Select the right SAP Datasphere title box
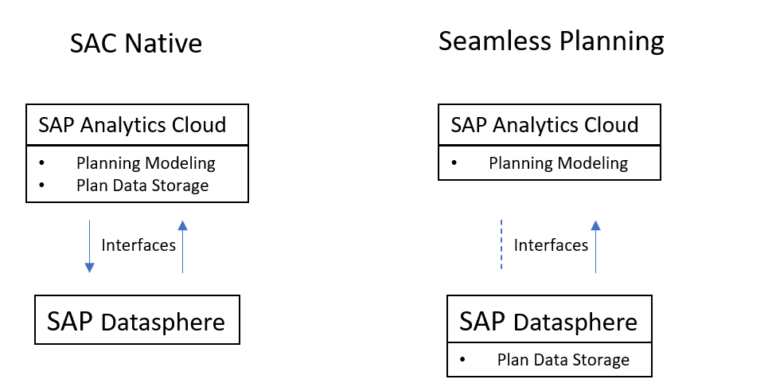The height and width of the screenshot is (391, 768). (550, 319)
